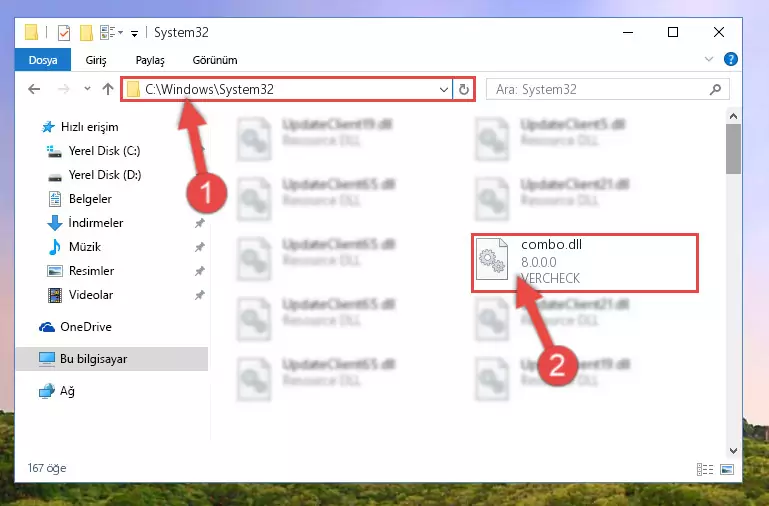This screenshot has height=506, width=769.
Task: Open Videolar folder in sidebar
Action: click(80, 295)
